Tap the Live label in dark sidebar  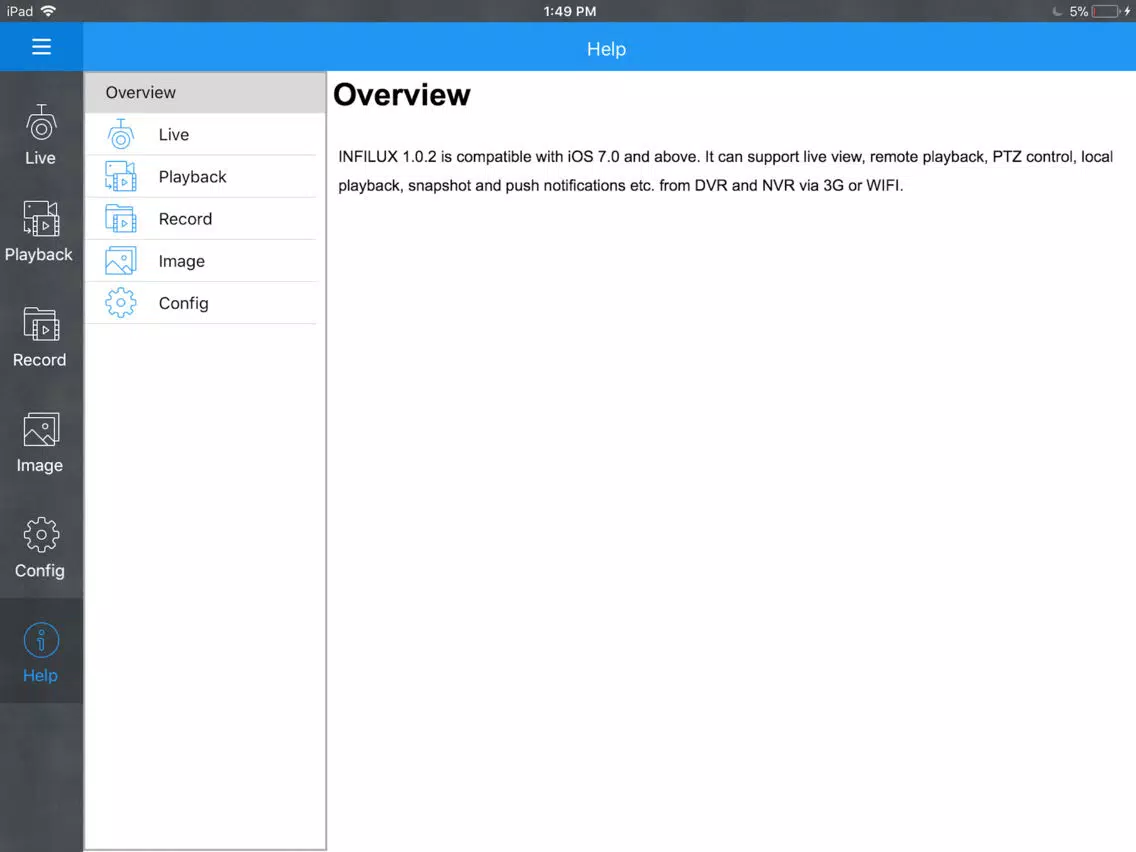click(x=41, y=158)
